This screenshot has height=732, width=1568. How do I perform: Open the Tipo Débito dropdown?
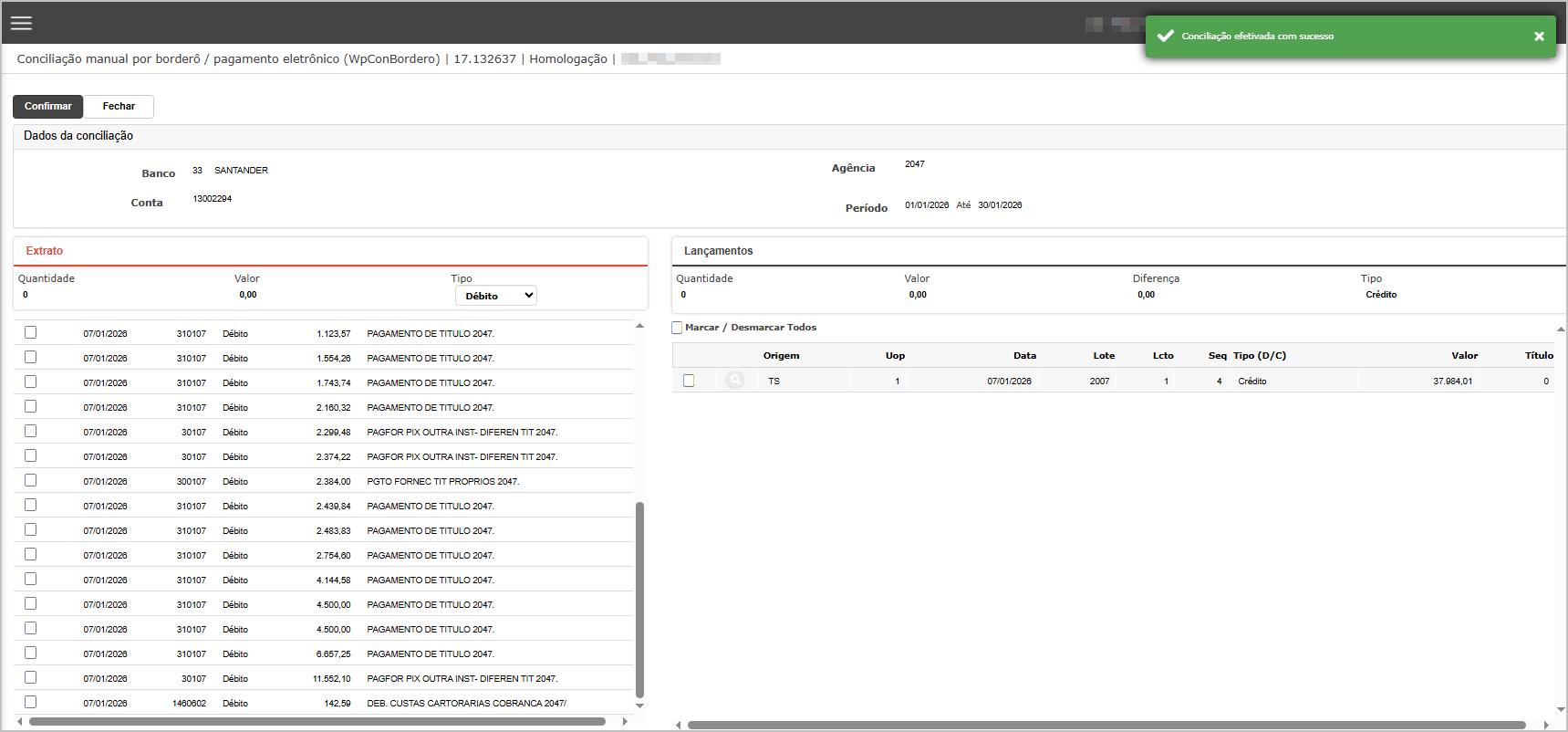[x=496, y=296]
